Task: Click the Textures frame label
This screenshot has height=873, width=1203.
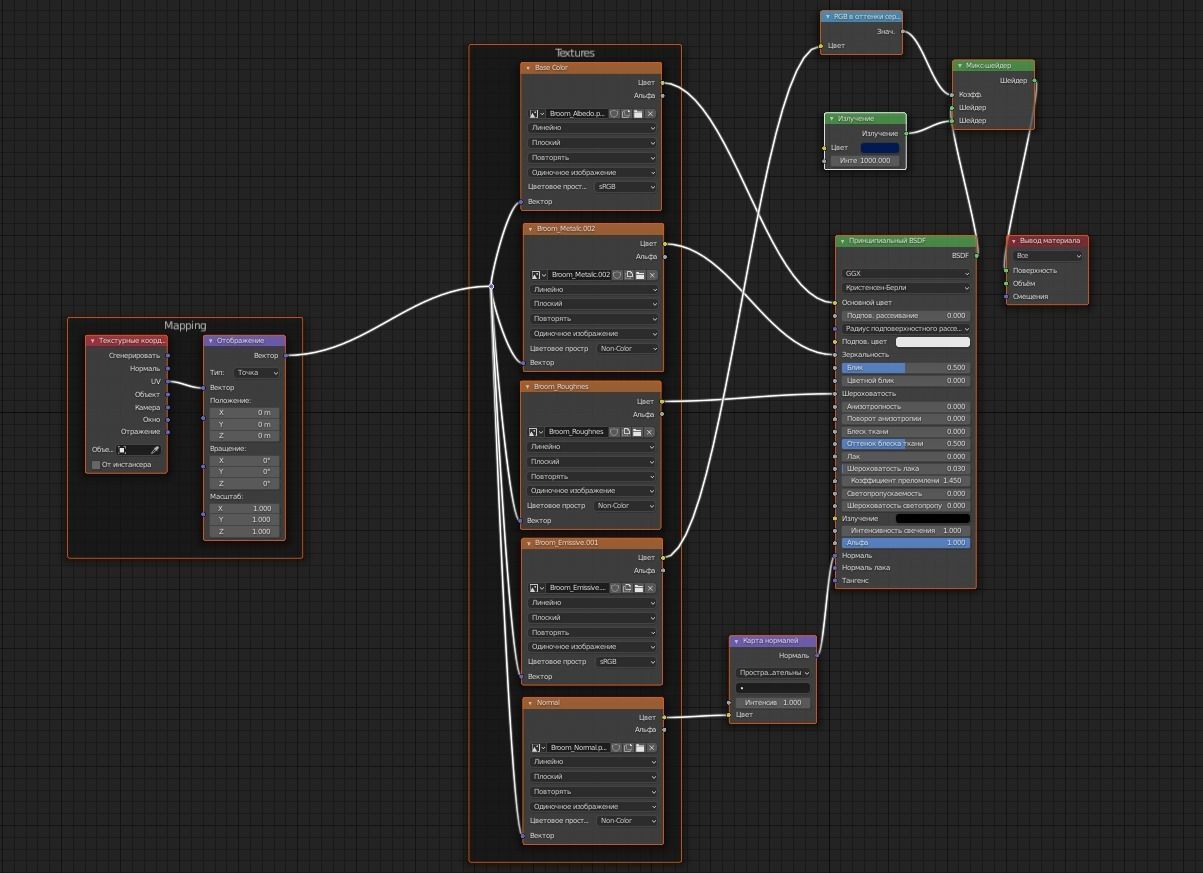Action: tap(575, 53)
